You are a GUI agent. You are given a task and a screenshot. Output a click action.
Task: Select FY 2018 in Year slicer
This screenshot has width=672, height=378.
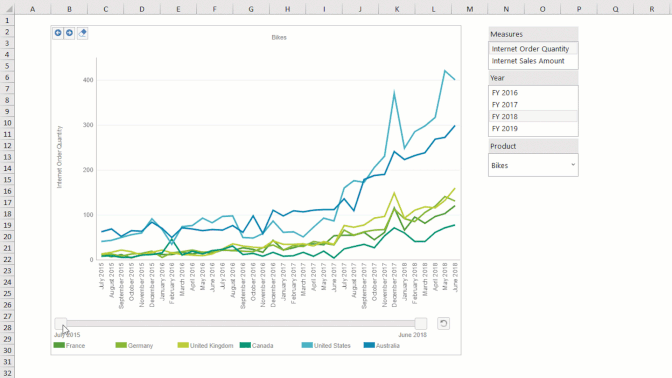click(533, 117)
